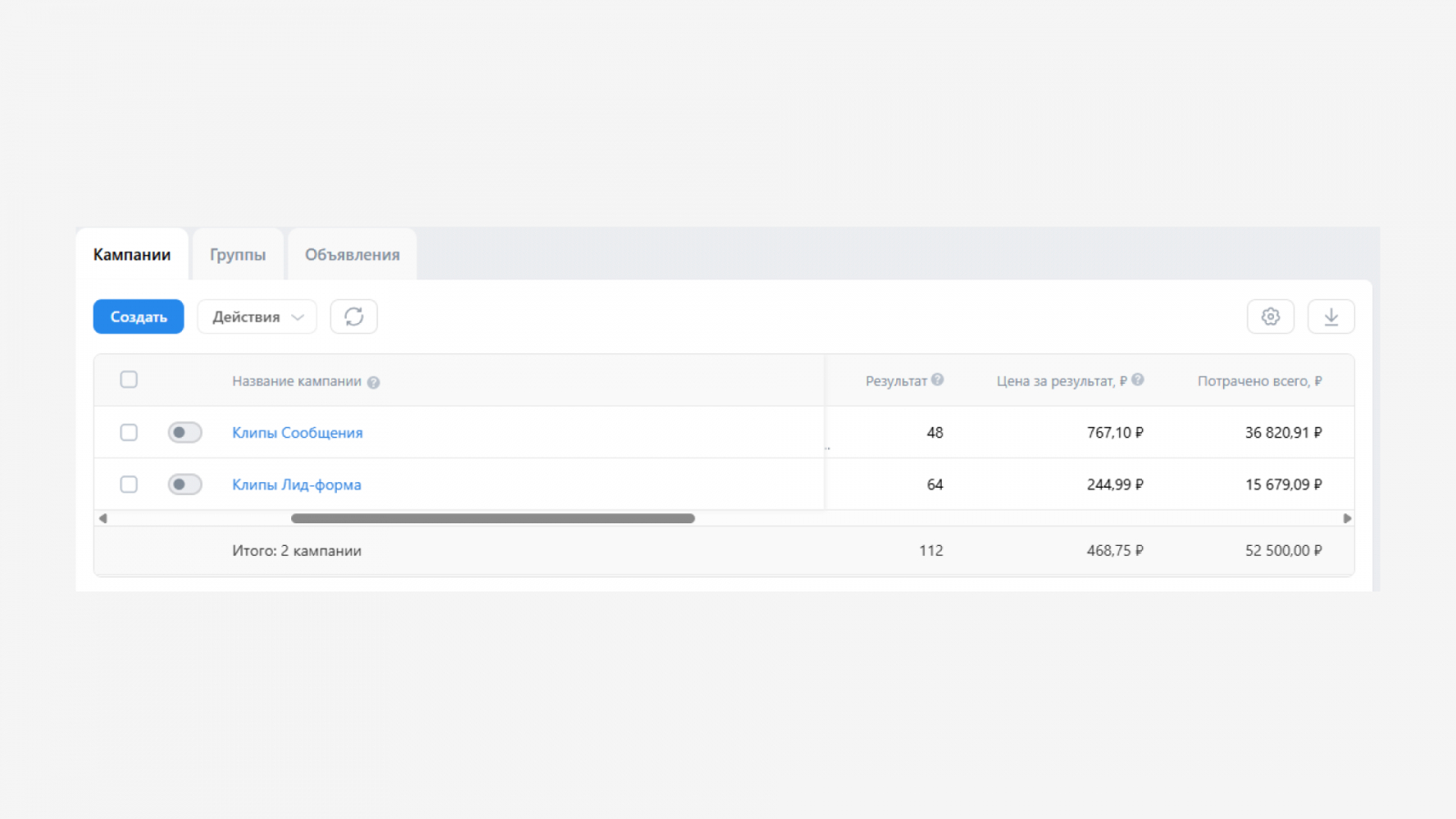The image size is (1456, 819).
Task: Tick the Клипы Лид-форма row checkbox
Action: pyautogui.click(x=129, y=484)
